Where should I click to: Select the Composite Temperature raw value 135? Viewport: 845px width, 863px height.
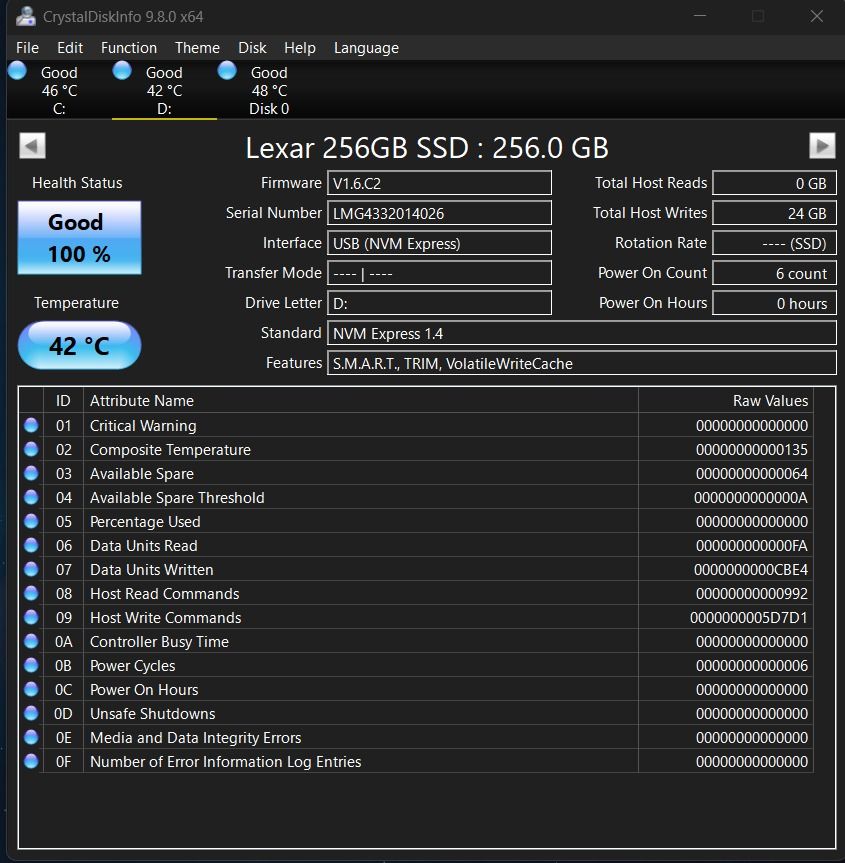click(x=752, y=450)
